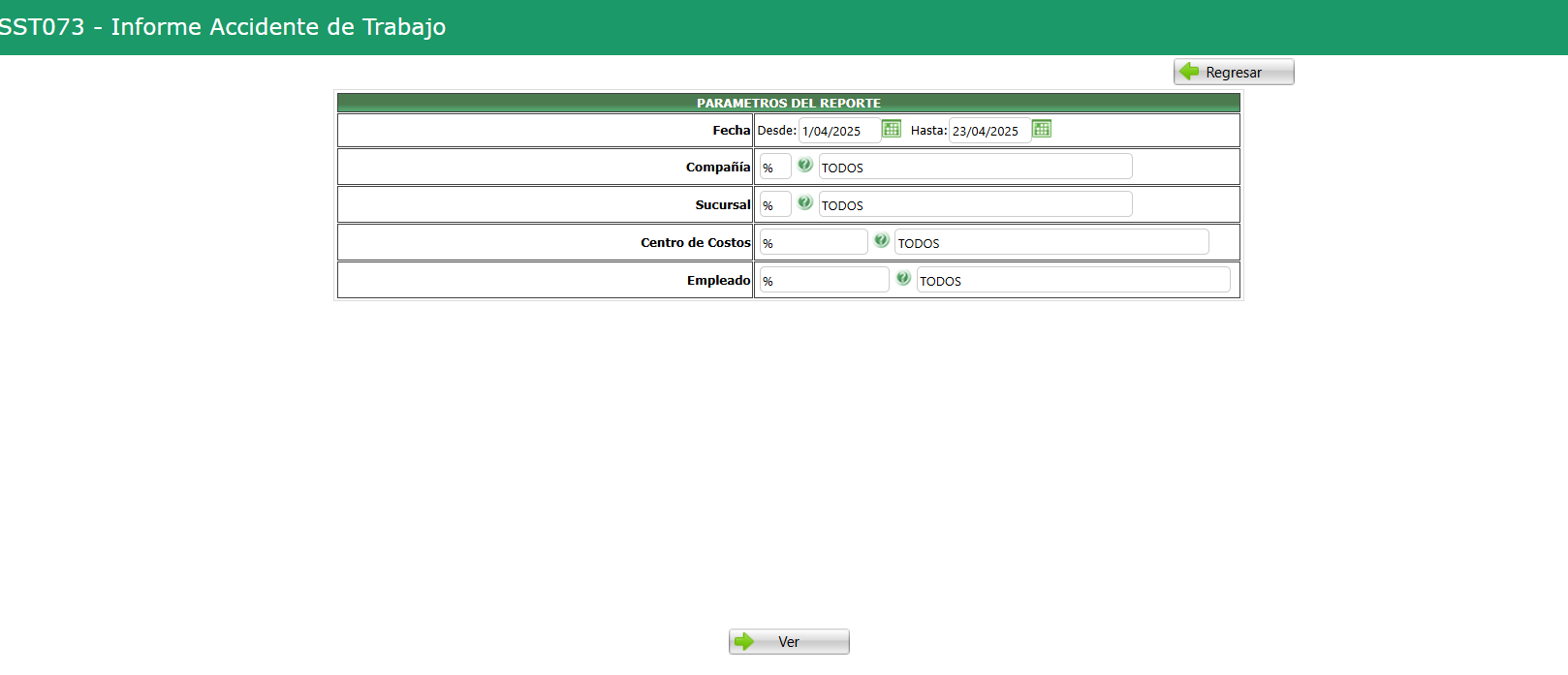
Task: Click the Sucursal lookup help icon
Action: click(805, 202)
